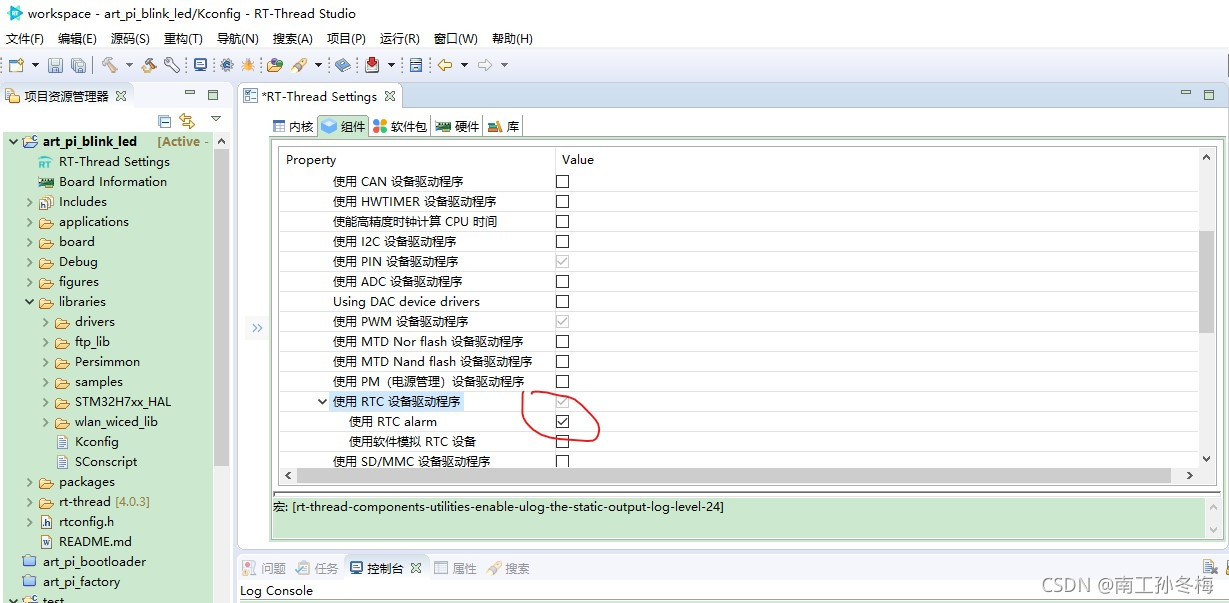1229x603 pixels.
Task: Open the terminal monitor icon in toolbar
Action: pyautogui.click(x=200, y=65)
